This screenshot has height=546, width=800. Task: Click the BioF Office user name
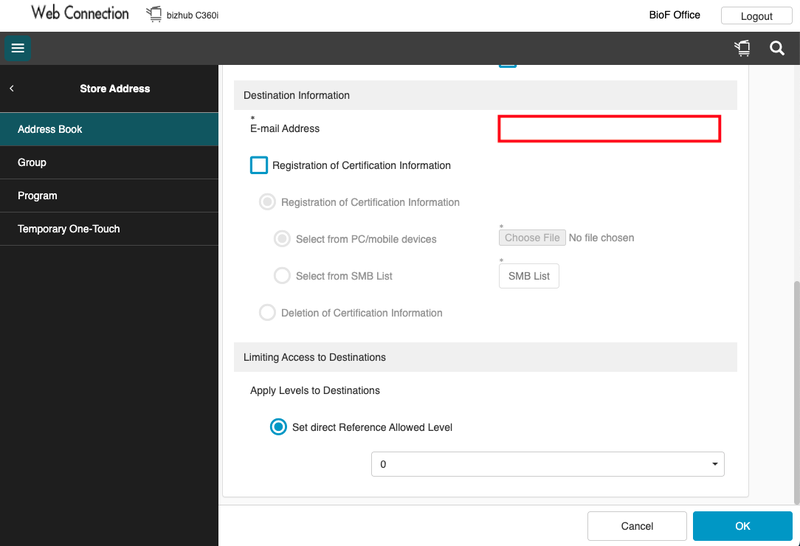674,15
